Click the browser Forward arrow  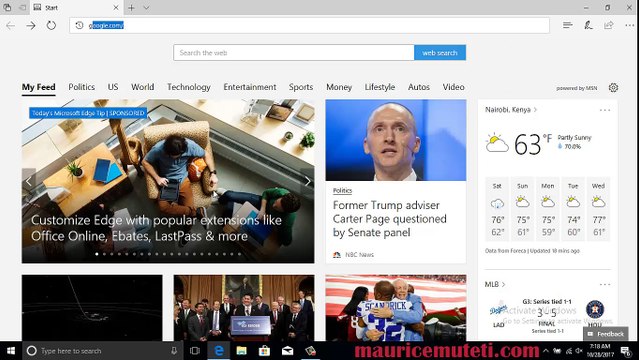tap(31, 25)
